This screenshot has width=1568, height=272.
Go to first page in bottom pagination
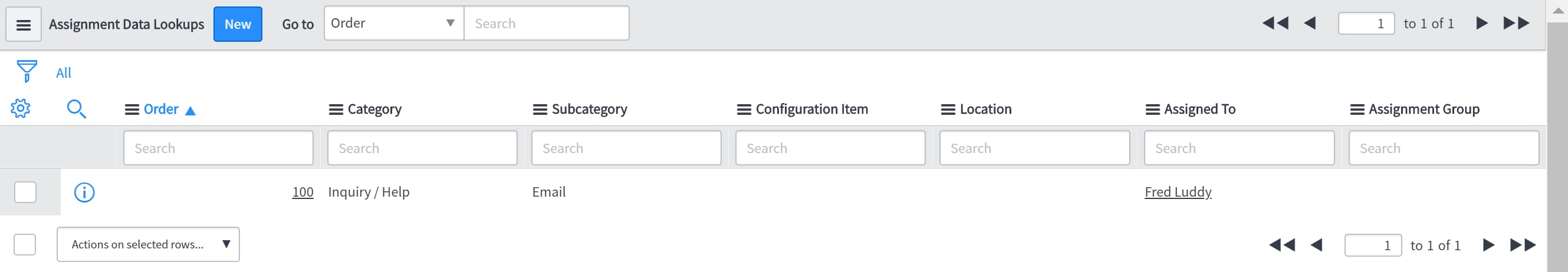1282,246
